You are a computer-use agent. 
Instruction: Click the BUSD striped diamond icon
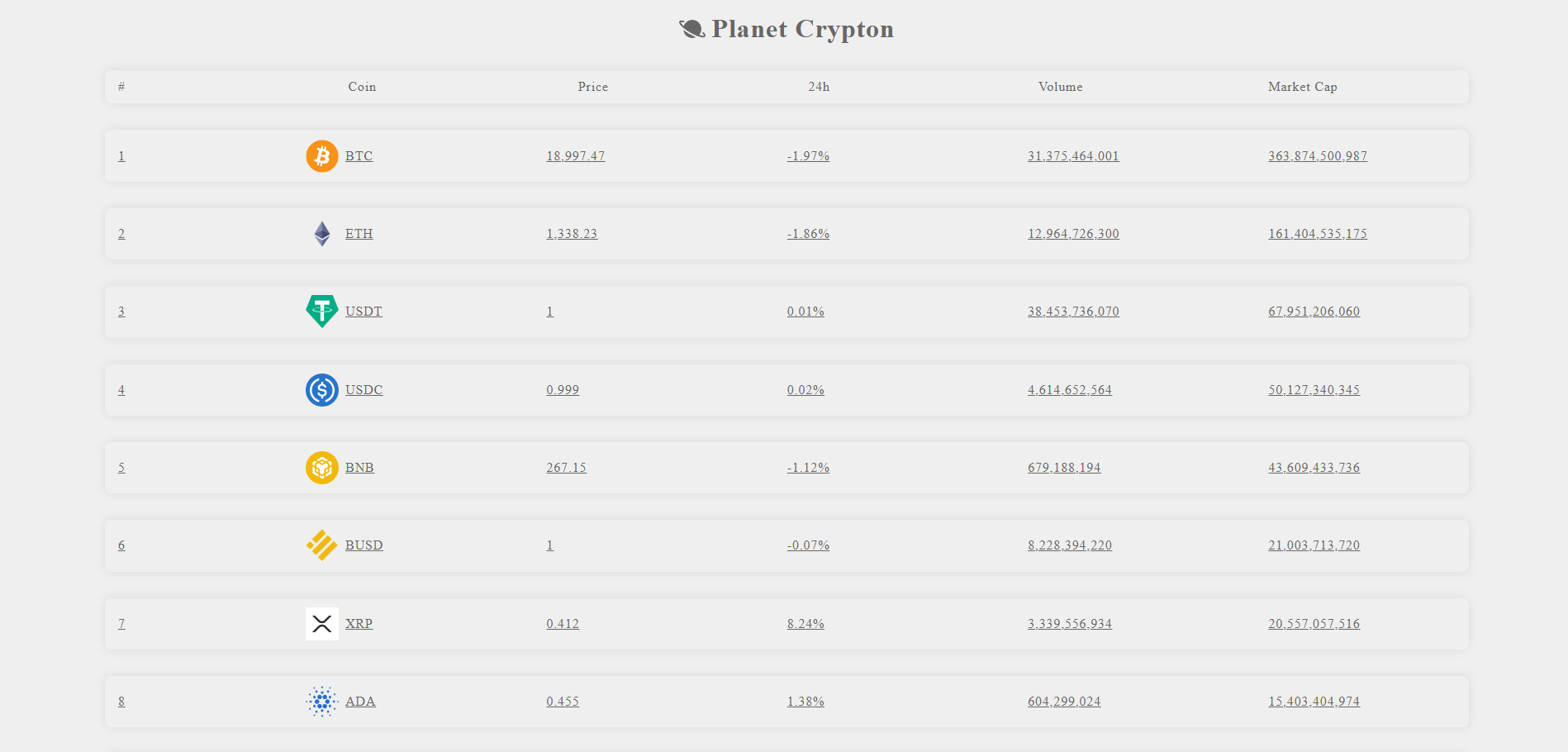[321, 545]
